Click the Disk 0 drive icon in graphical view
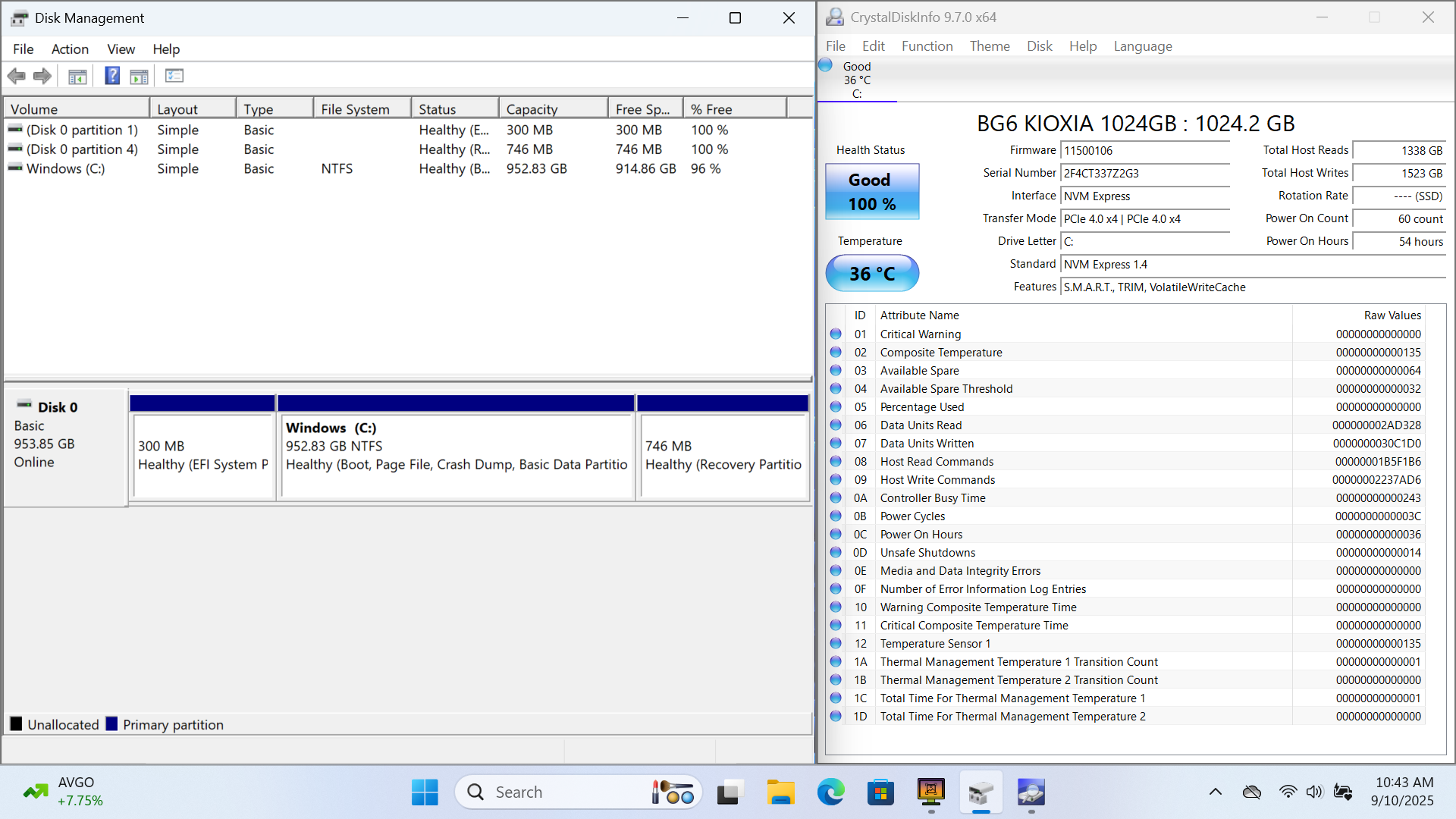Screen dimensions: 1456x819 tap(24, 405)
